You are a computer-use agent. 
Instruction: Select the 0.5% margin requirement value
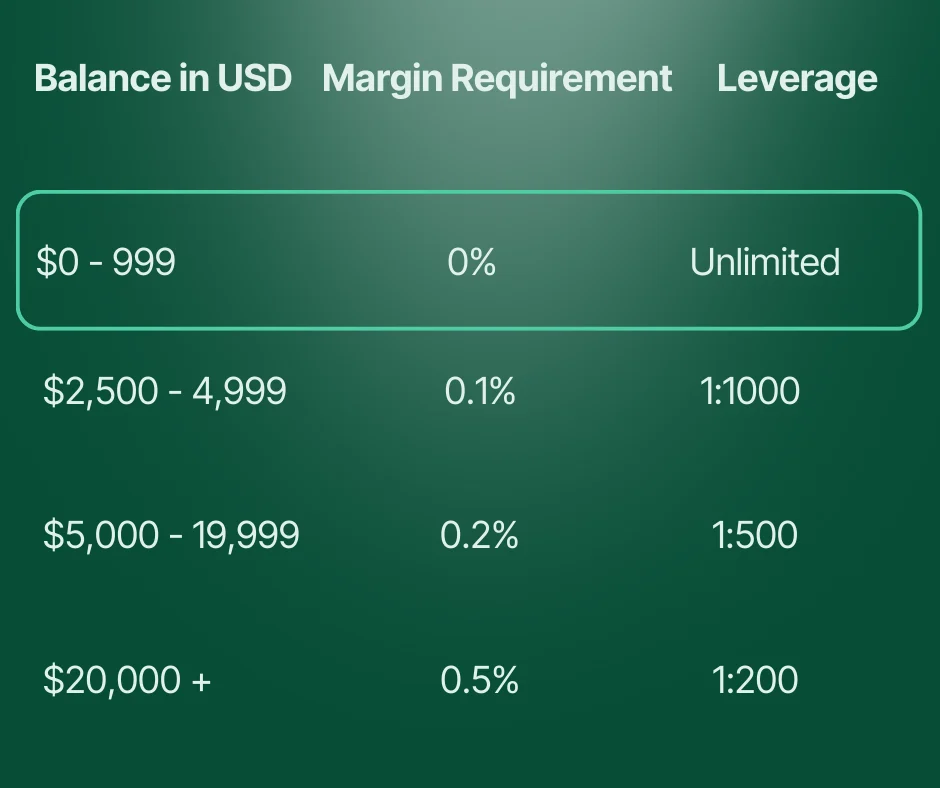pyautogui.click(x=479, y=680)
